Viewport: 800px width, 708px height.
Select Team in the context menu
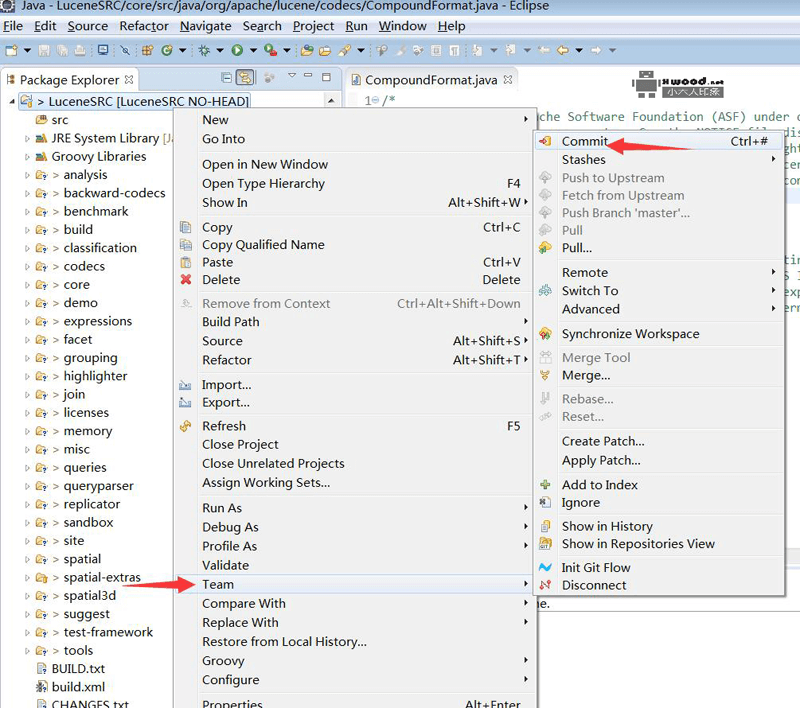[x=354, y=584]
